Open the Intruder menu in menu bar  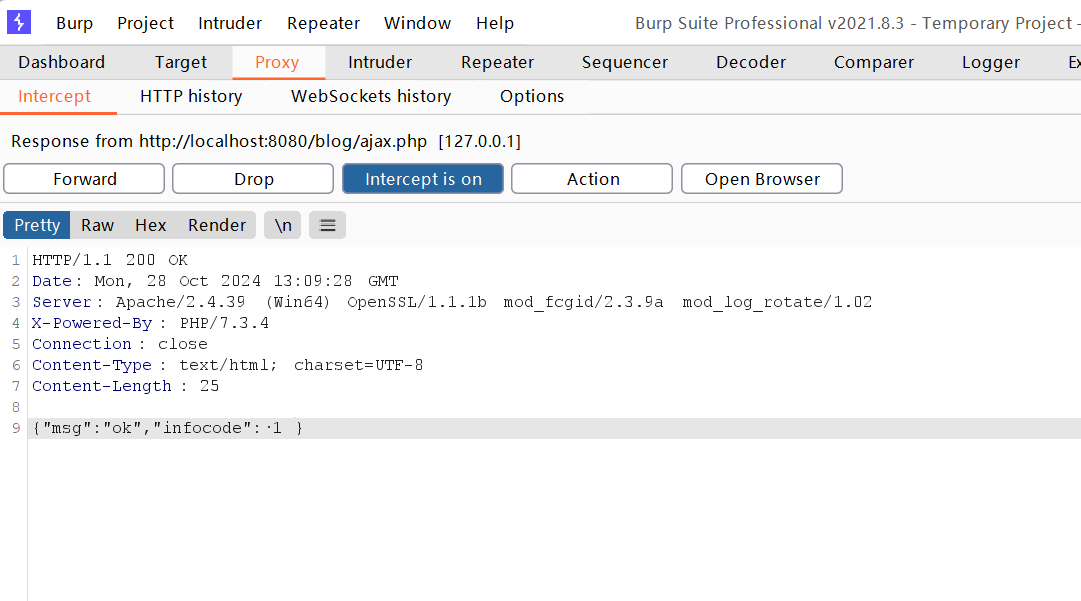point(230,23)
